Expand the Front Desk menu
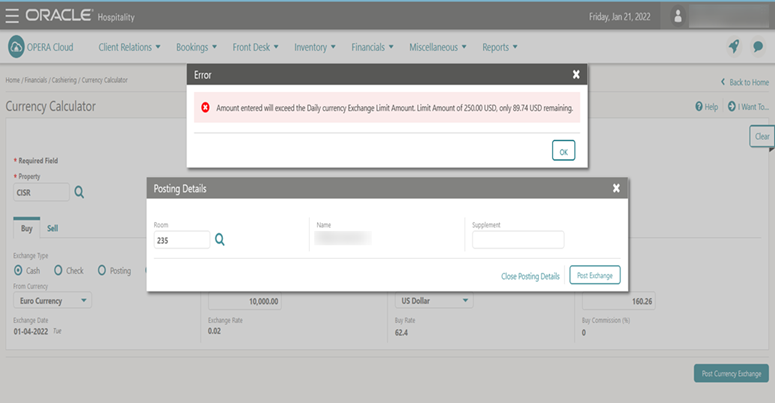This screenshot has height=403, width=775. (x=256, y=47)
